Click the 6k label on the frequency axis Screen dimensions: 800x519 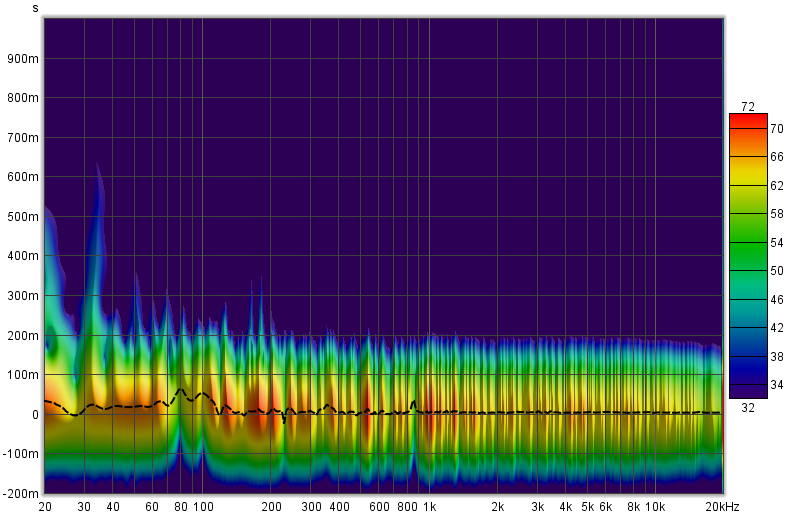pos(606,507)
